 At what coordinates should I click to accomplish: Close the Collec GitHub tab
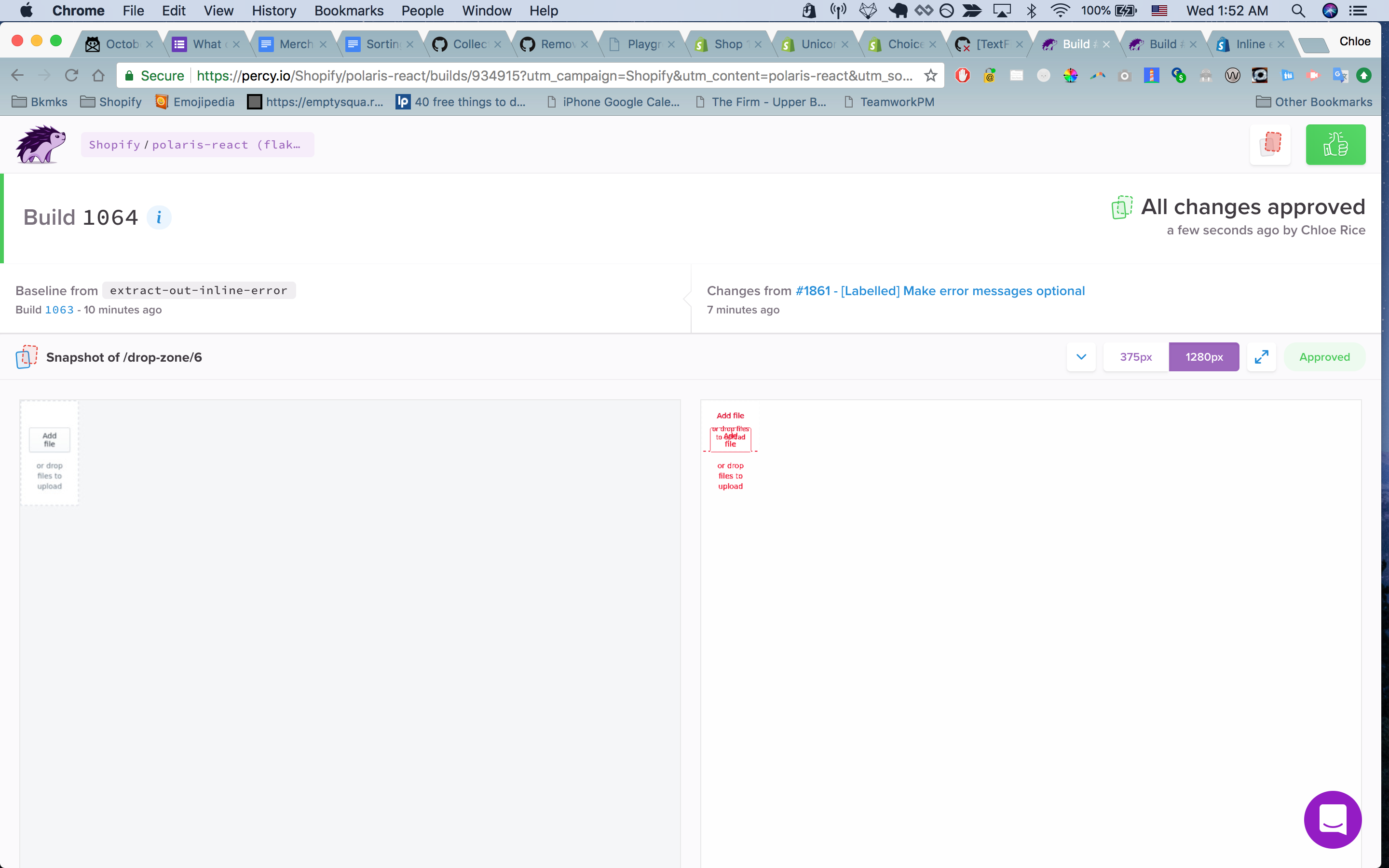coord(498,44)
